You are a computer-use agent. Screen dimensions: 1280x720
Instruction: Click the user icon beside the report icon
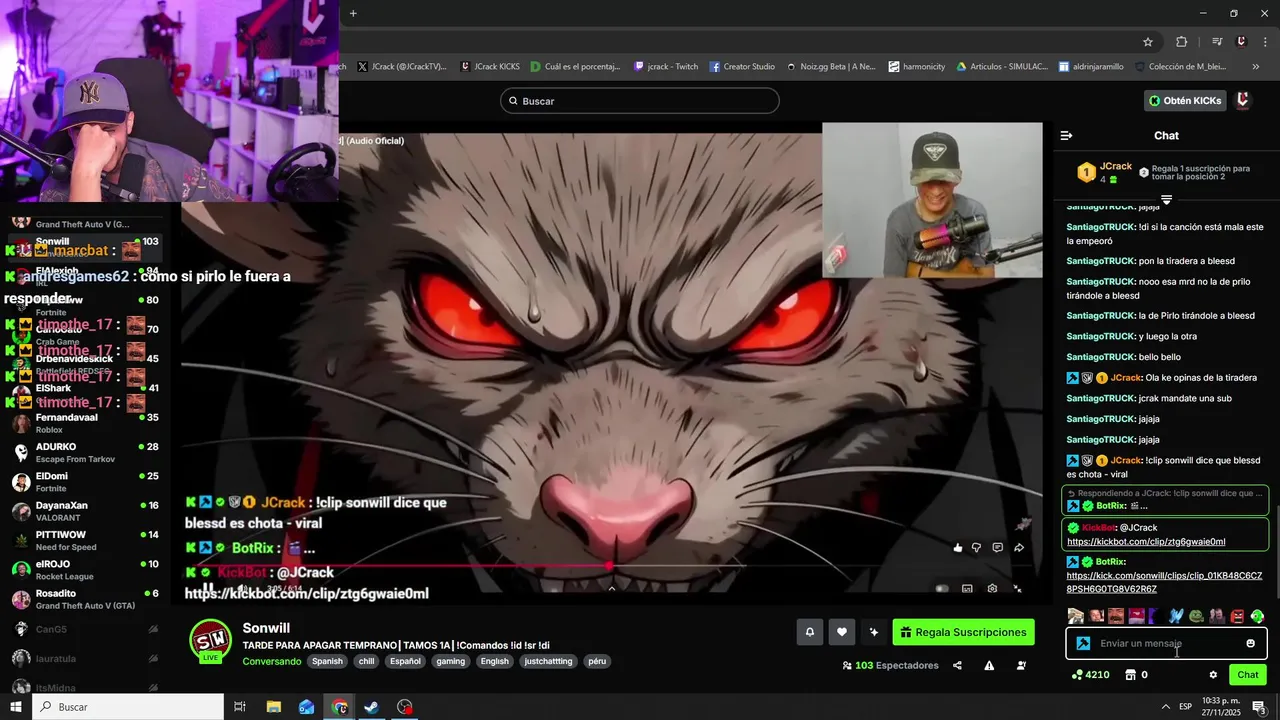(x=1021, y=666)
